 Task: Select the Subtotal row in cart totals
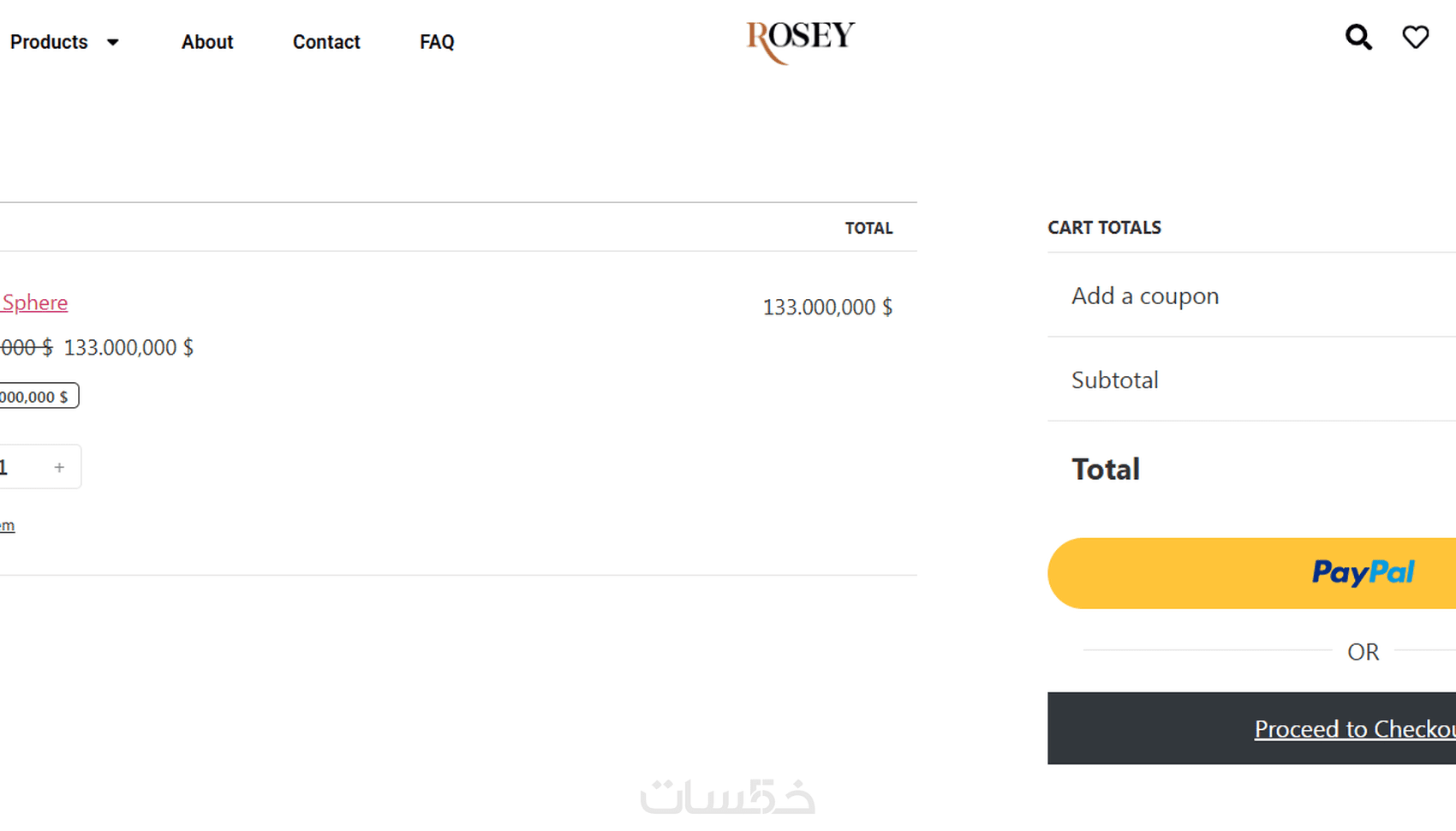tap(1115, 380)
